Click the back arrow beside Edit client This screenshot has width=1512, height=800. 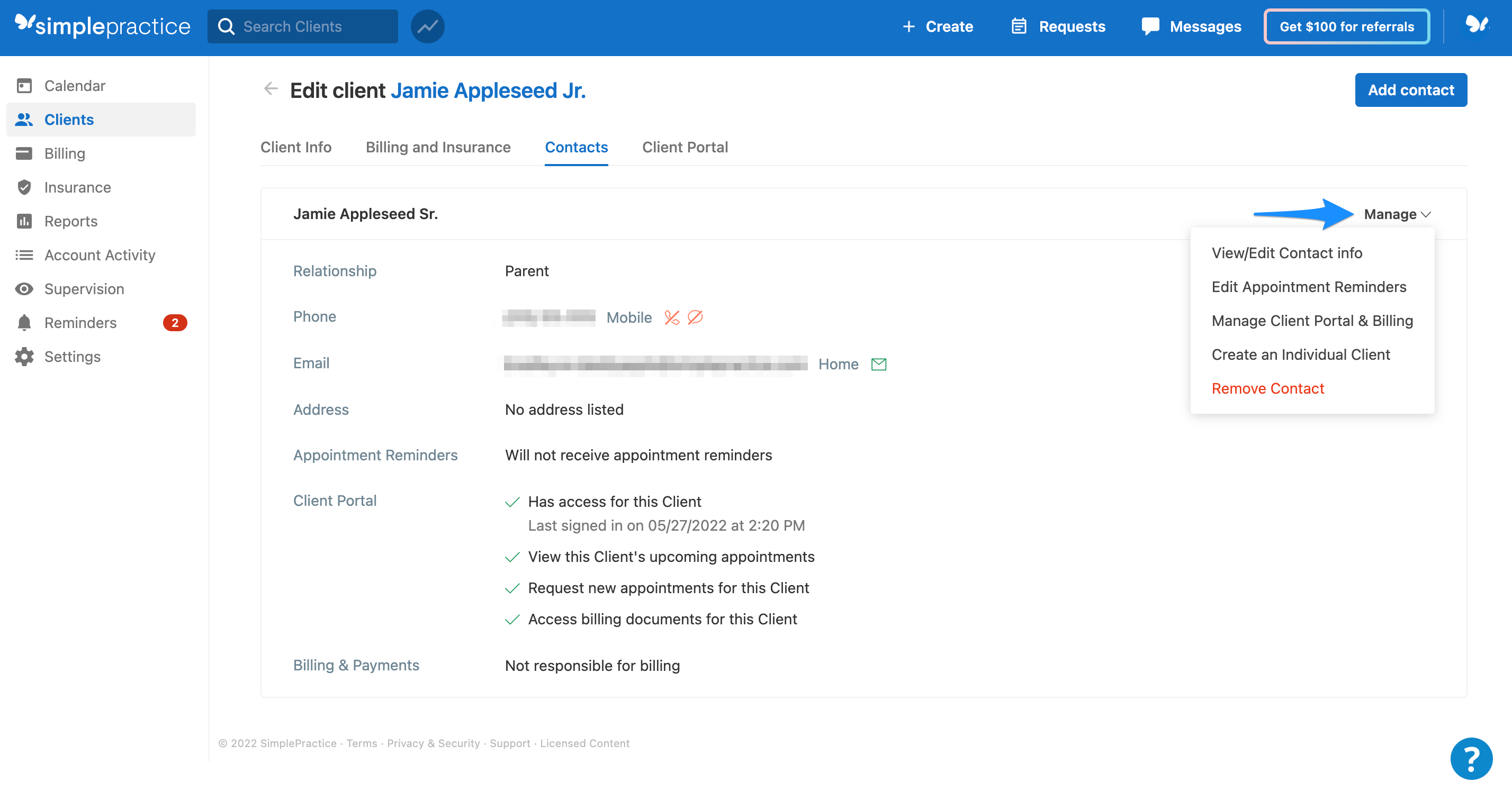click(271, 88)
